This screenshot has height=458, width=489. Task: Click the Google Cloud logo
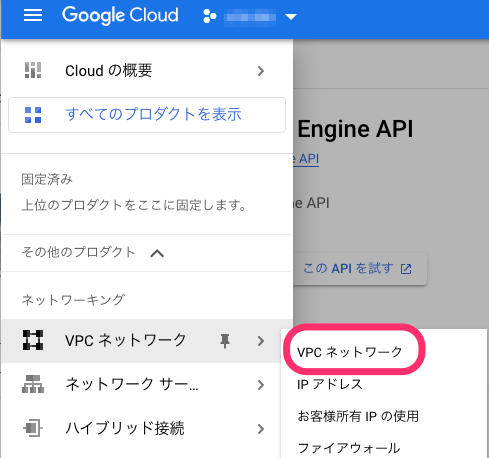[120, 15]
